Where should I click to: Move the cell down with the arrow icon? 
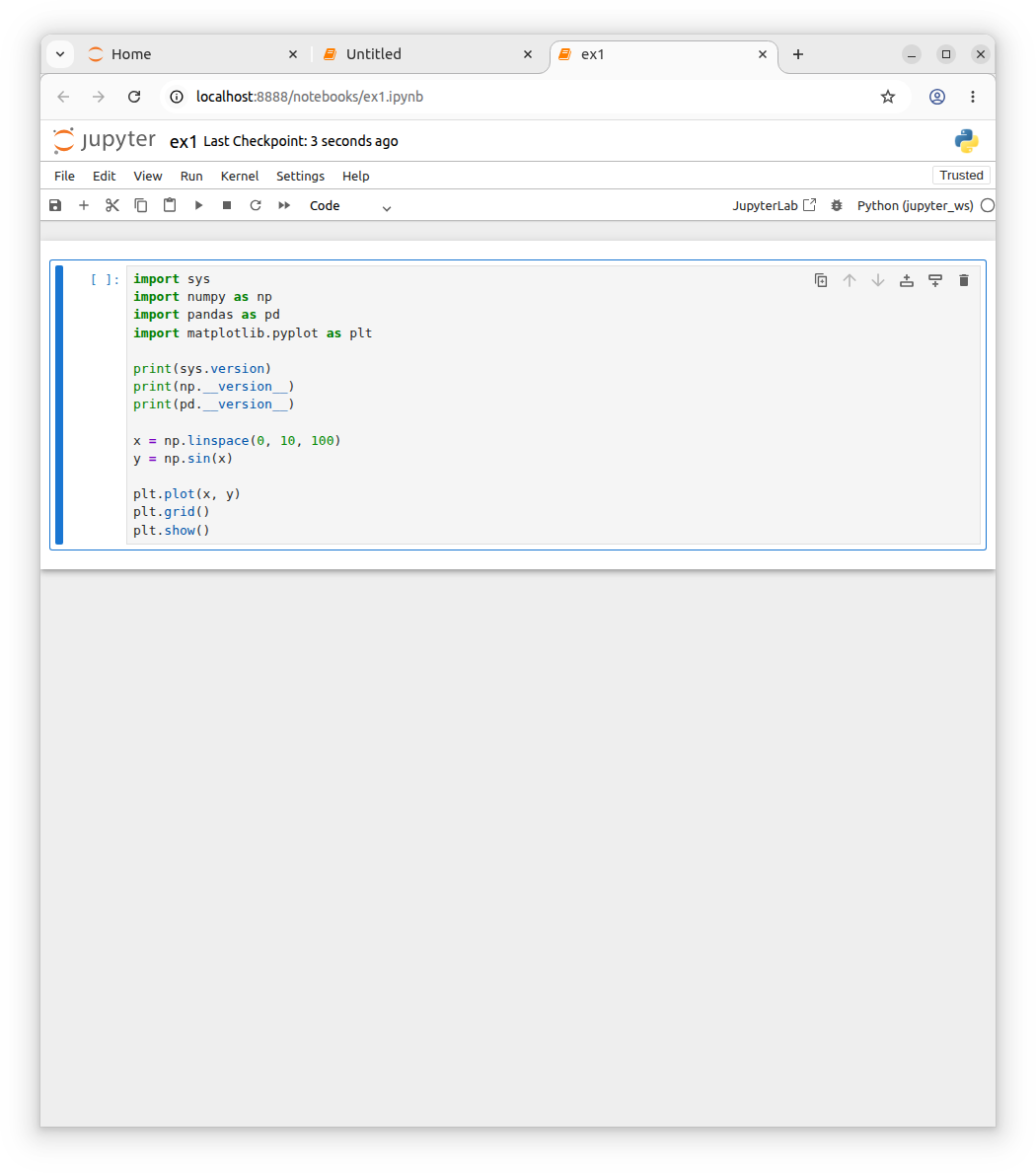click(877, 280)
